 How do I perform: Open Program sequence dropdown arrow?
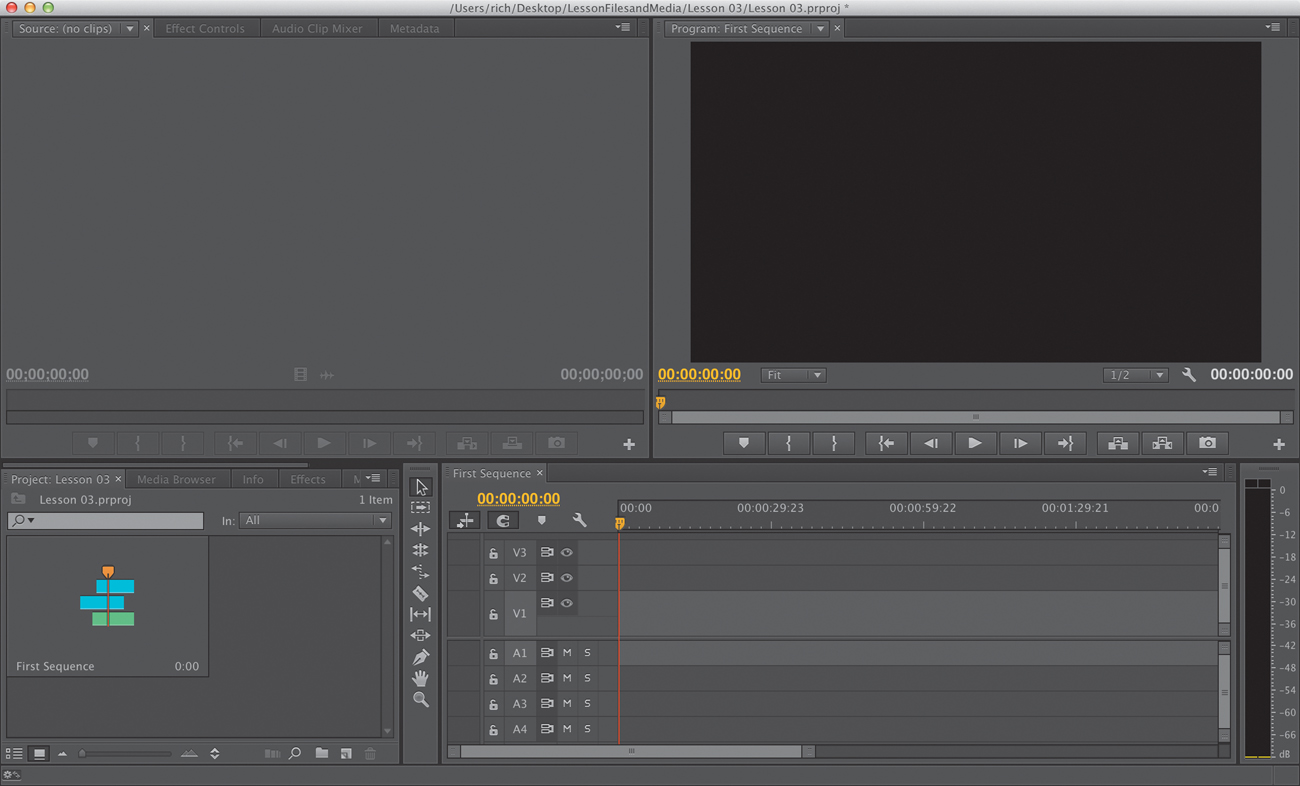(x=820, y=29)
